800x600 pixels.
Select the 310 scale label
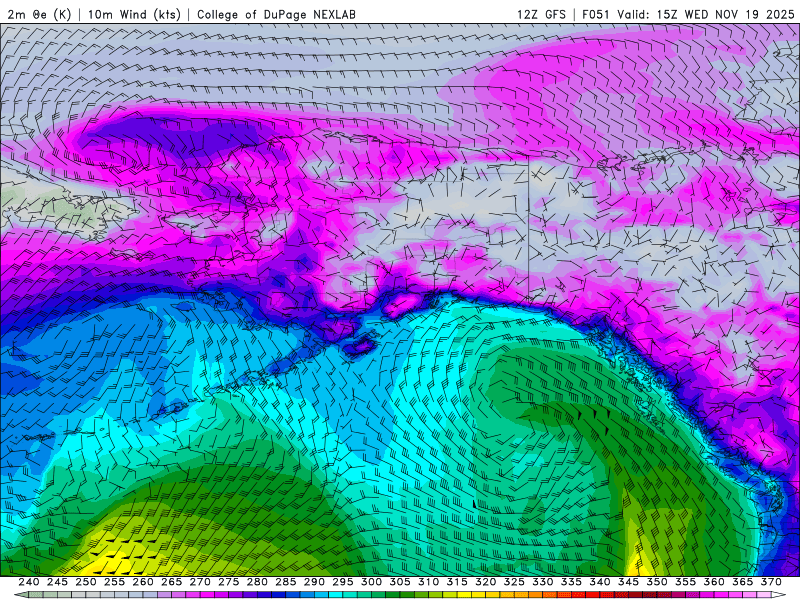[x=429, y=582]
